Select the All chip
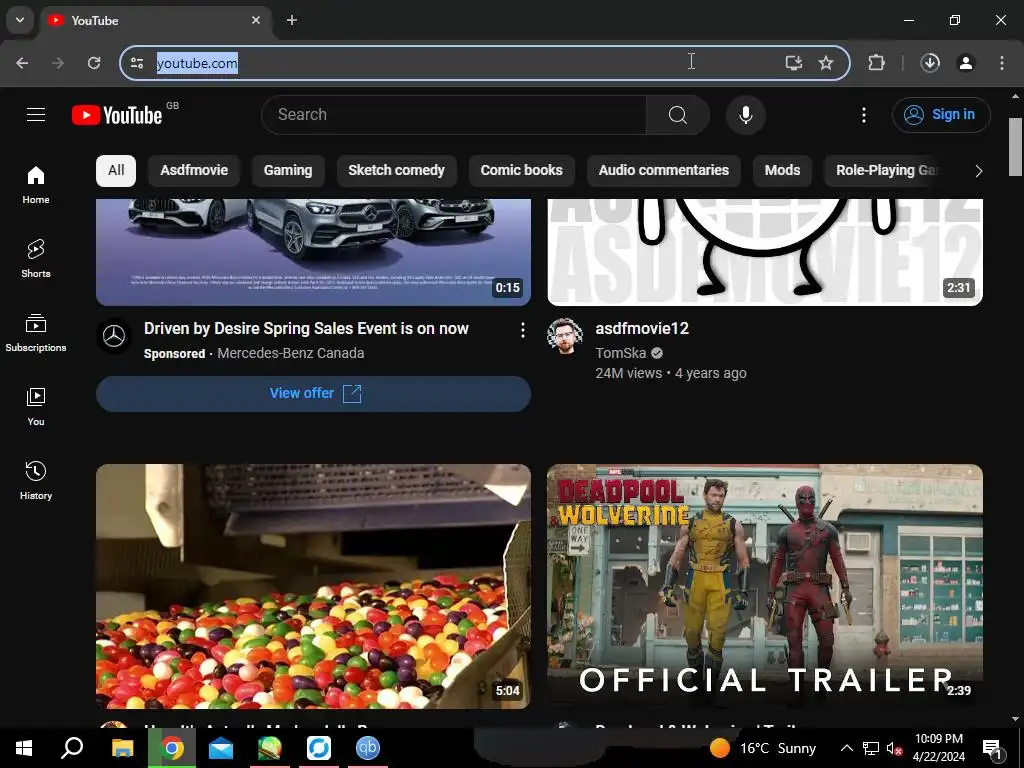This screenshot has width=1024, height=768. pyautogui.click(x=116, y=170)
